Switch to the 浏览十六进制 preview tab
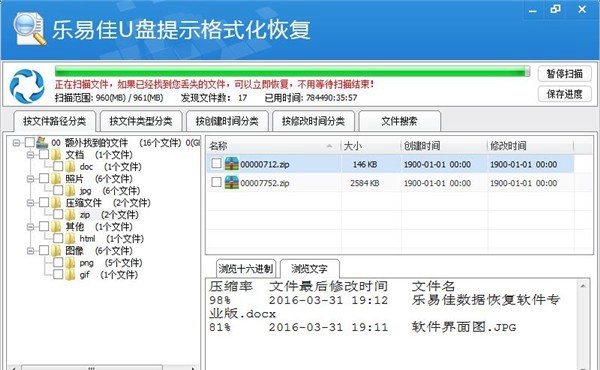 [x=246, y=269]
